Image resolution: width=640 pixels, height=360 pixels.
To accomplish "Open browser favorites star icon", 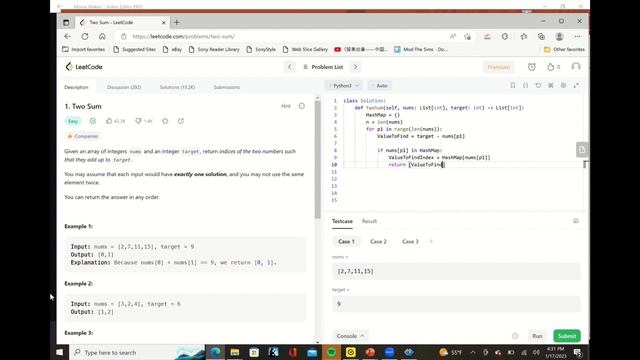I will pyautogui.click(x=524, y=36).
